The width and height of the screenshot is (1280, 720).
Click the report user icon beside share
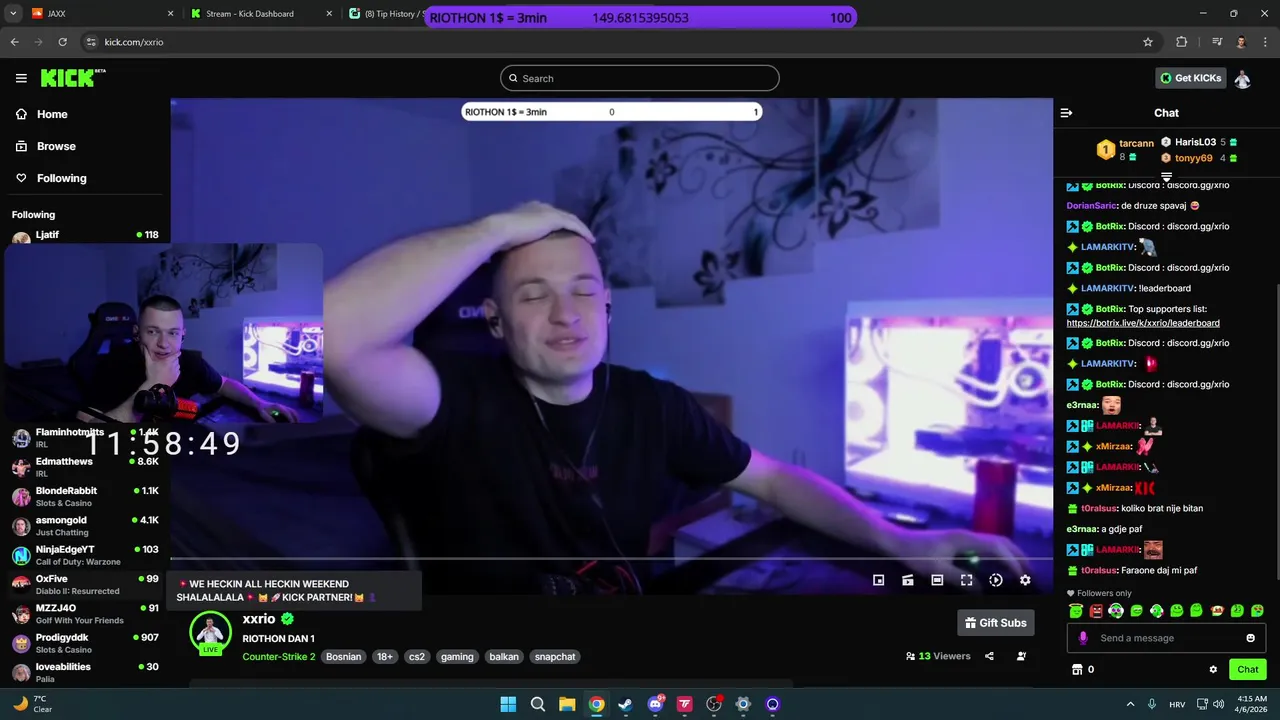coord(1021,656)
